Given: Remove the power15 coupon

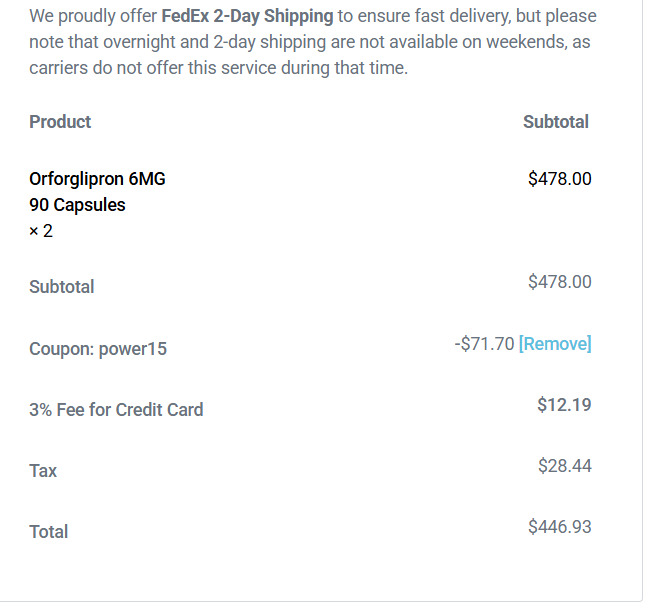Looking at the screenshot, I should 555,344.
